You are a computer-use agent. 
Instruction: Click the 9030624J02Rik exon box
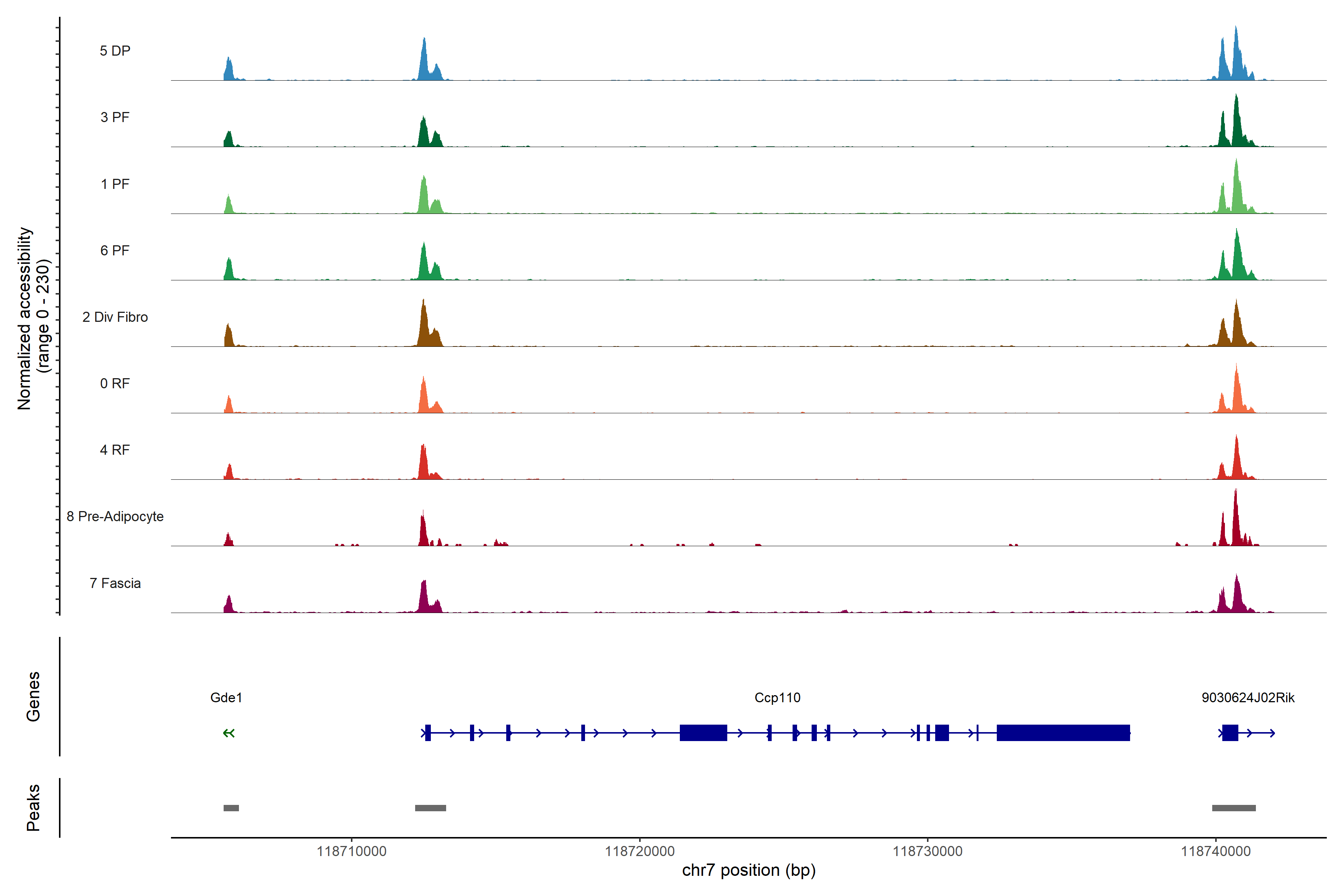click(1230, 732)
